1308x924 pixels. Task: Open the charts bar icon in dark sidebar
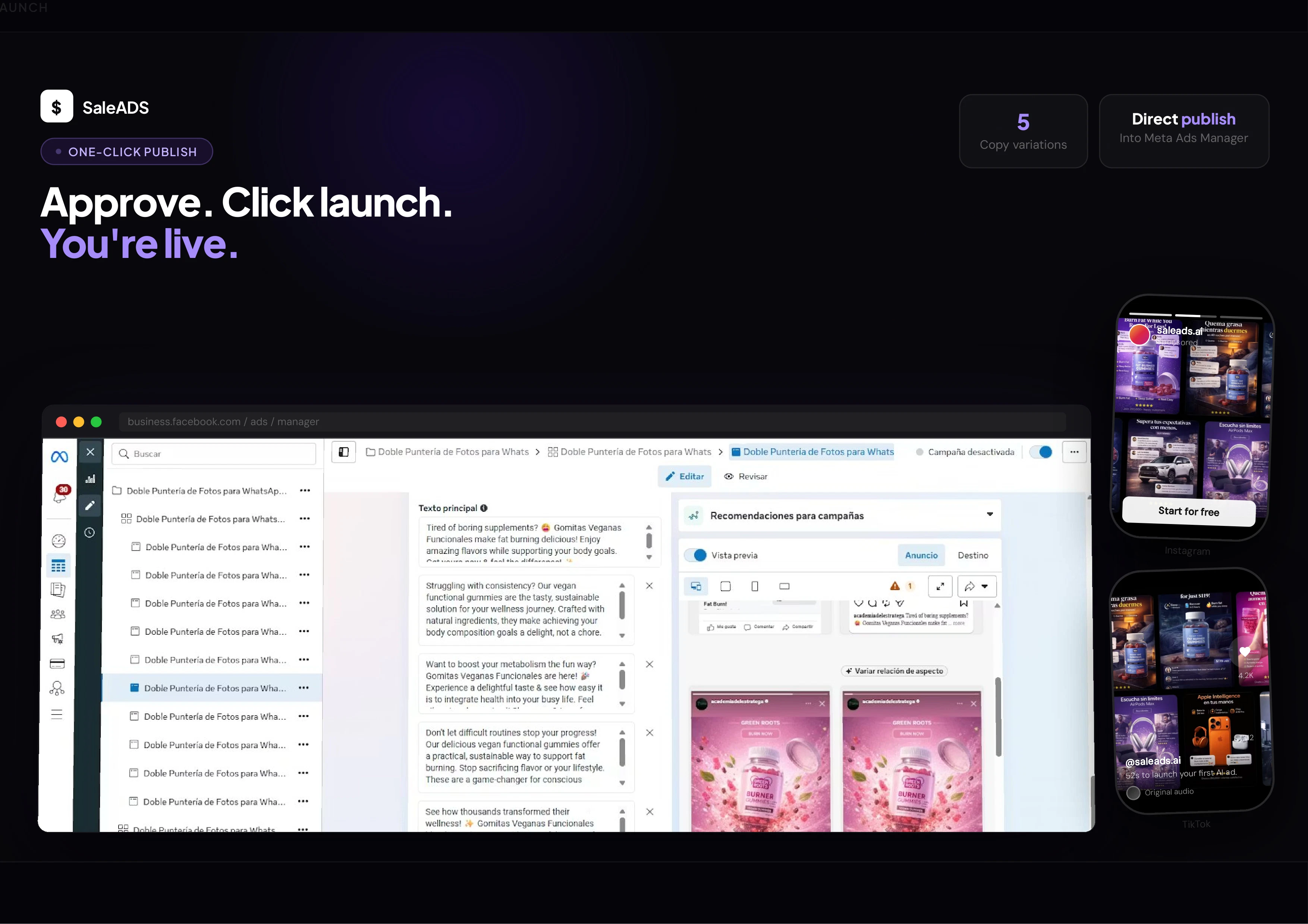(x=90, y=479)
